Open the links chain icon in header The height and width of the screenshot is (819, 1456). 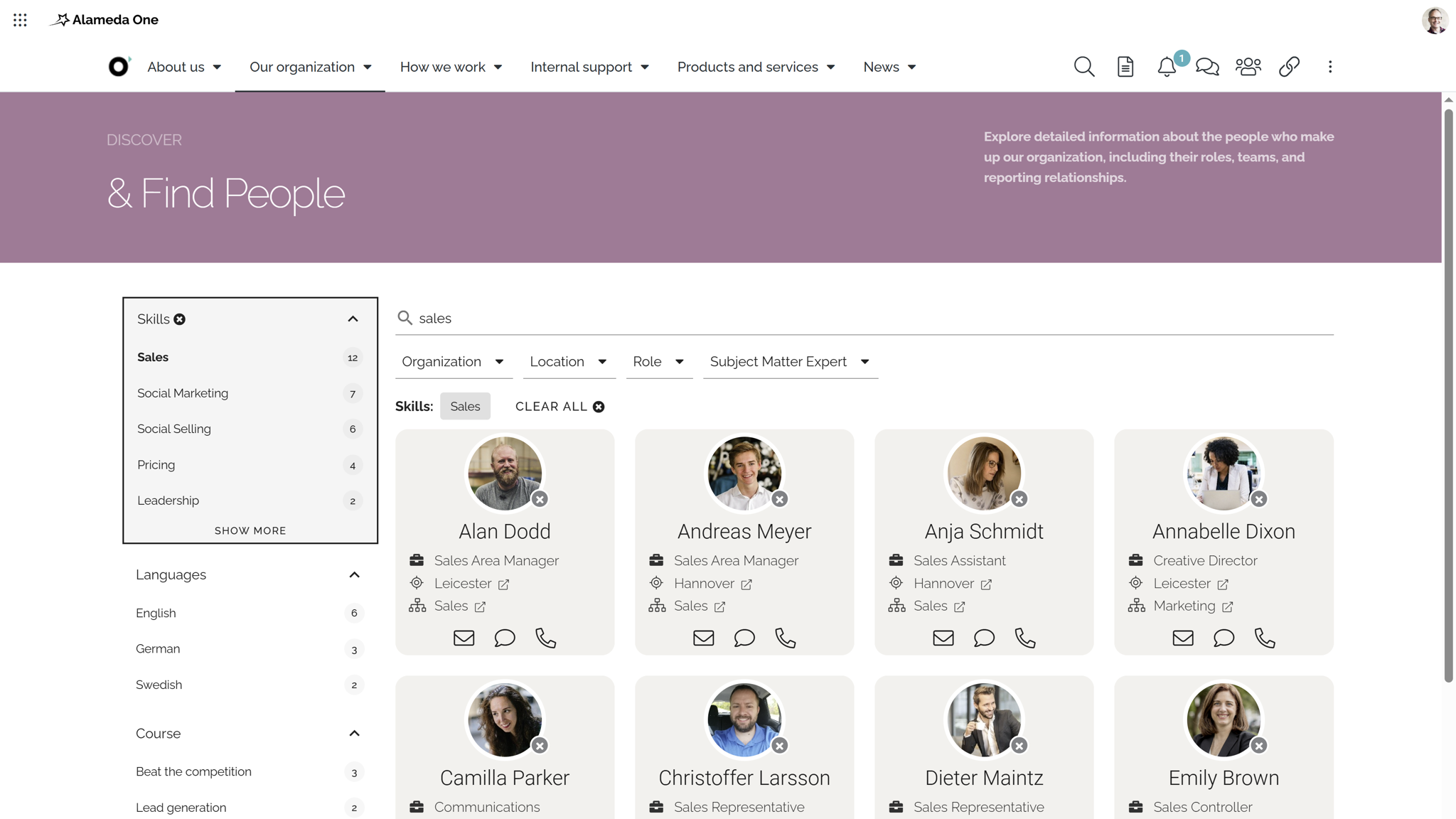(x=1290, y=67)
